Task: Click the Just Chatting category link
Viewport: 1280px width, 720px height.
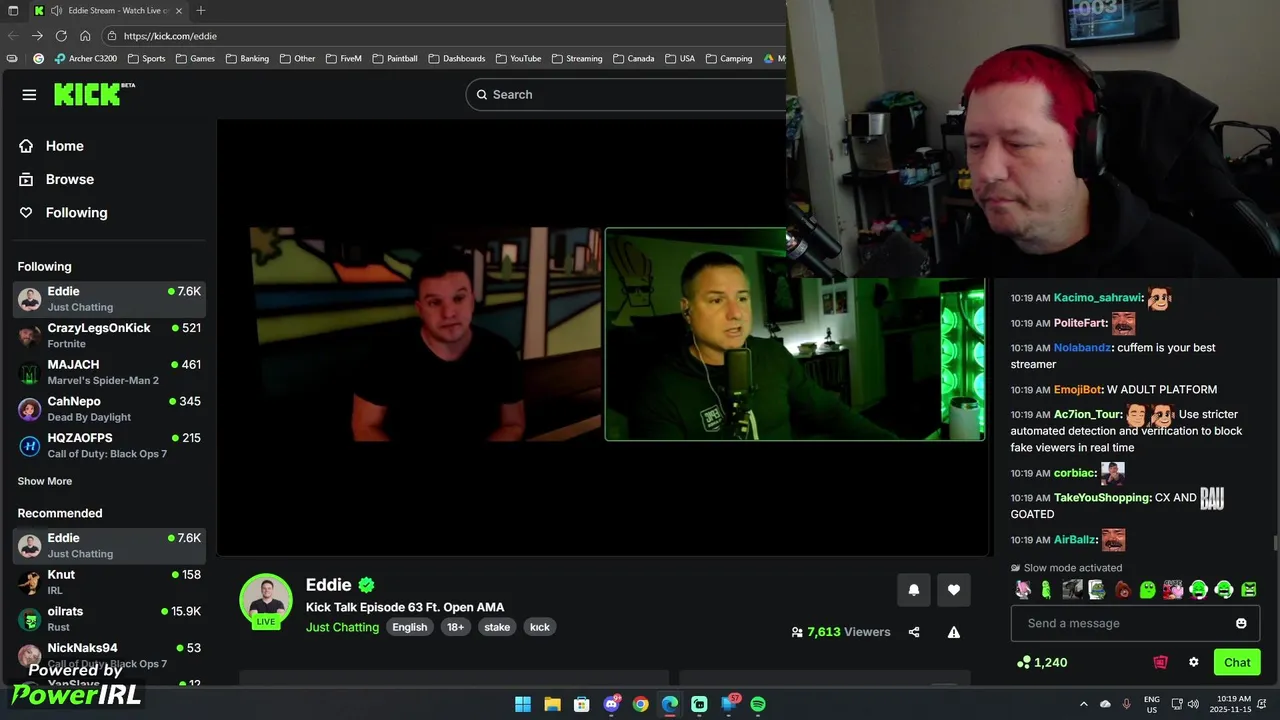Action: (342, 627)
